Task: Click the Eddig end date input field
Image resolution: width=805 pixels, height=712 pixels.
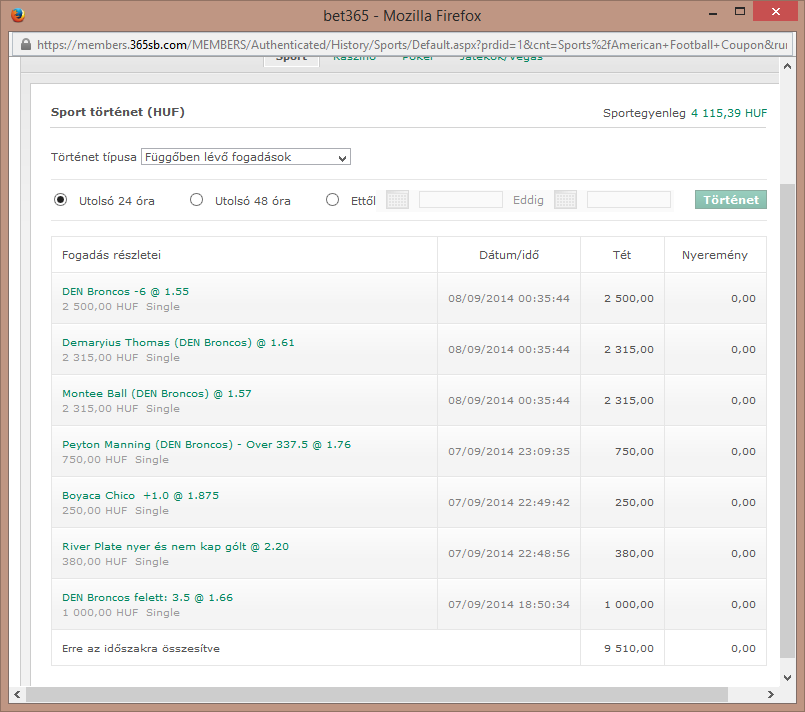Action: click(629, 200)
